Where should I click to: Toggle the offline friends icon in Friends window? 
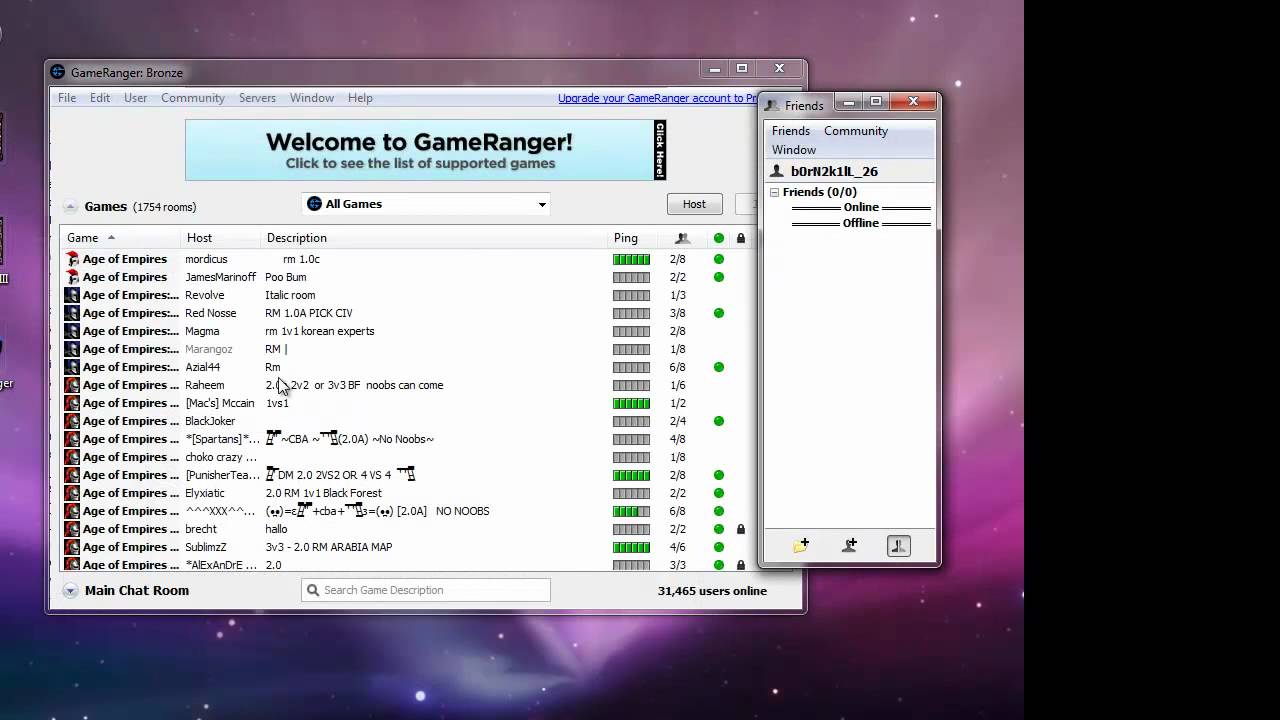898,545
